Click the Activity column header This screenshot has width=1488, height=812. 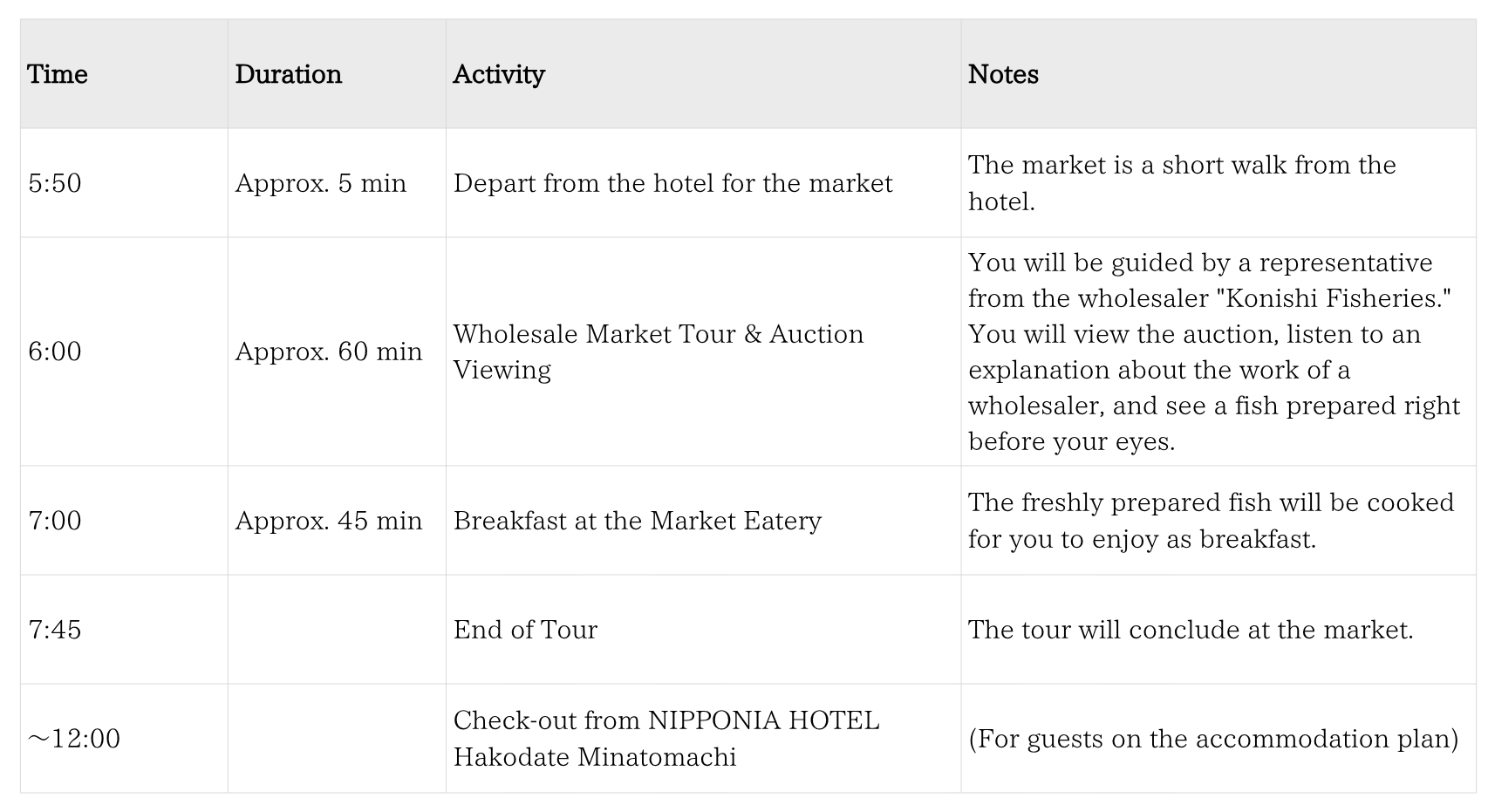(499, 74)
